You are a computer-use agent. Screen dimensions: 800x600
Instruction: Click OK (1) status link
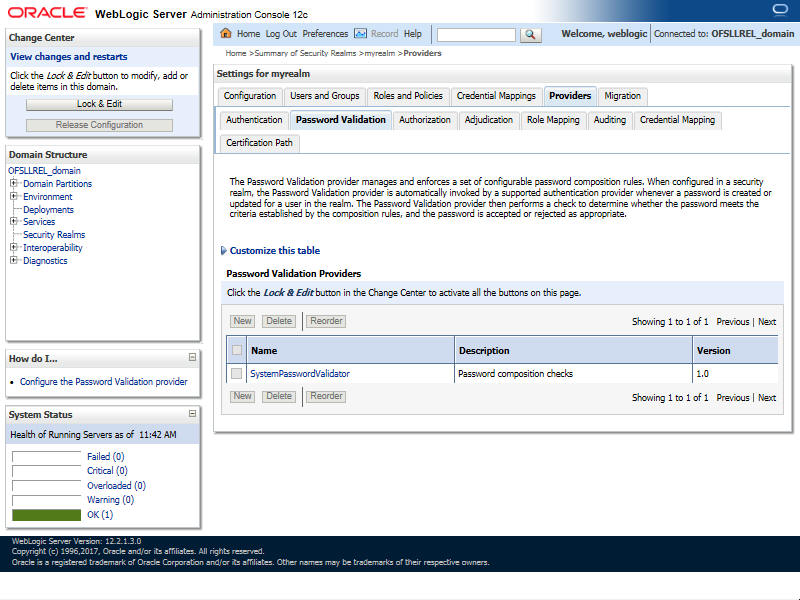tap(100, 514)
